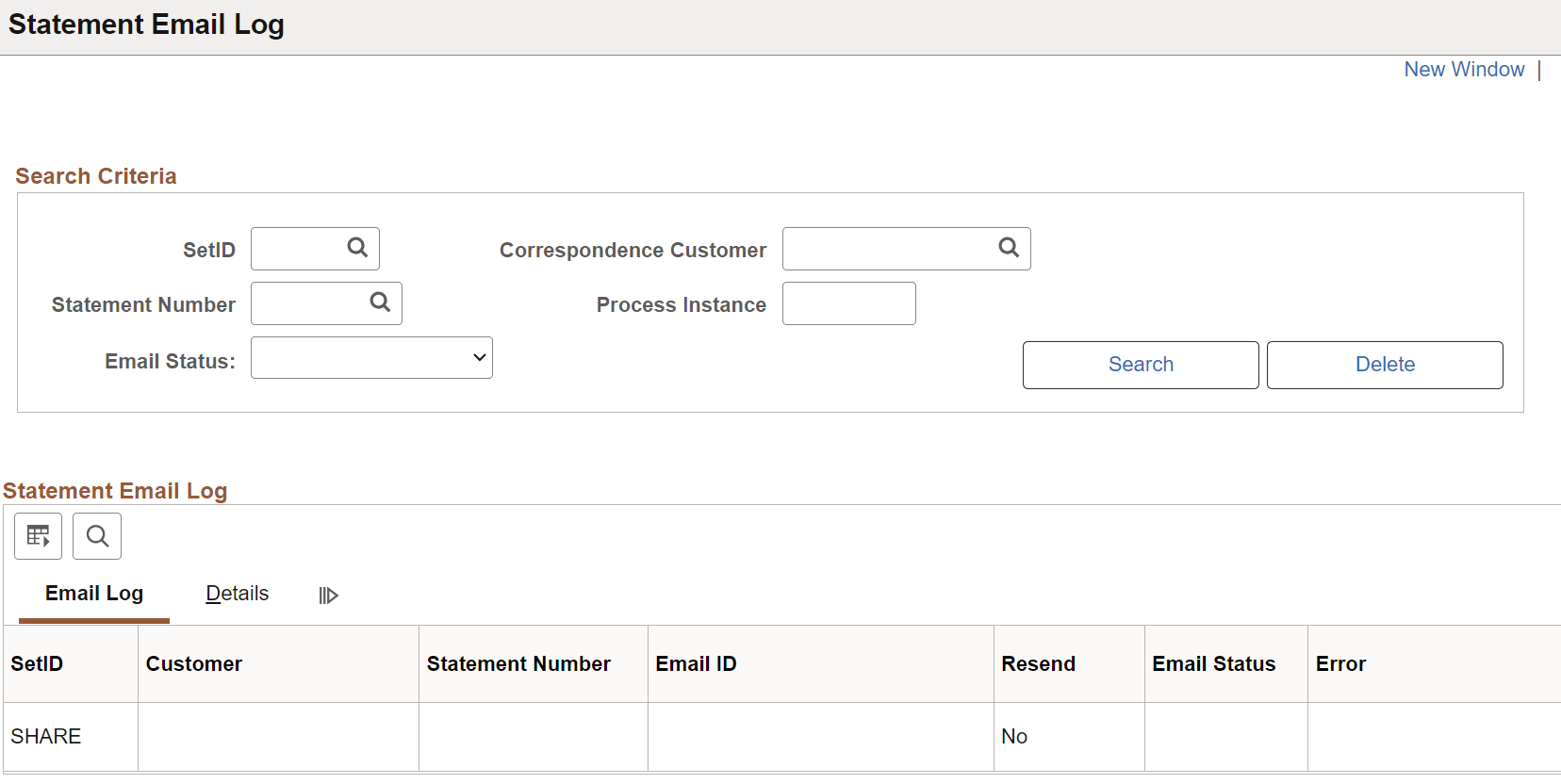
Task: Sort by Statement Number column header
Action: pos(518,664)
